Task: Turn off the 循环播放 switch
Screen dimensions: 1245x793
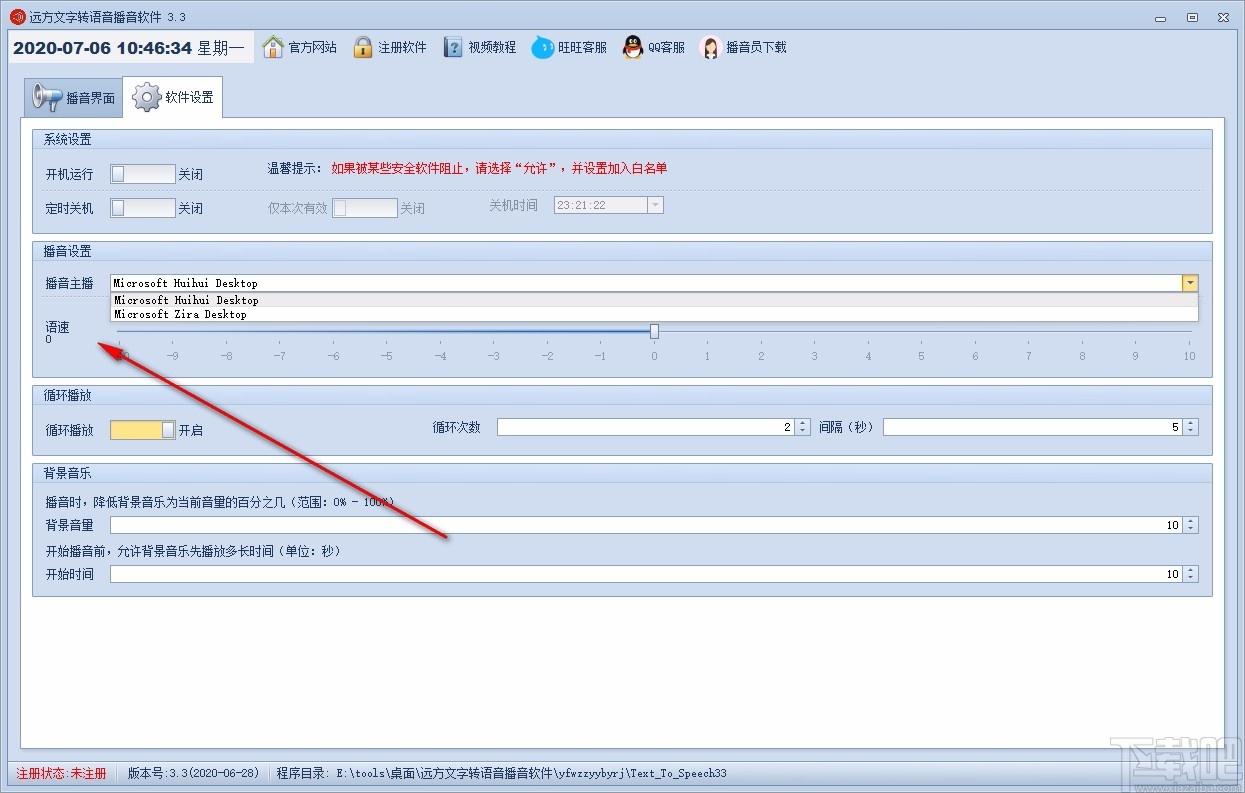Action: tap(143, 430)
